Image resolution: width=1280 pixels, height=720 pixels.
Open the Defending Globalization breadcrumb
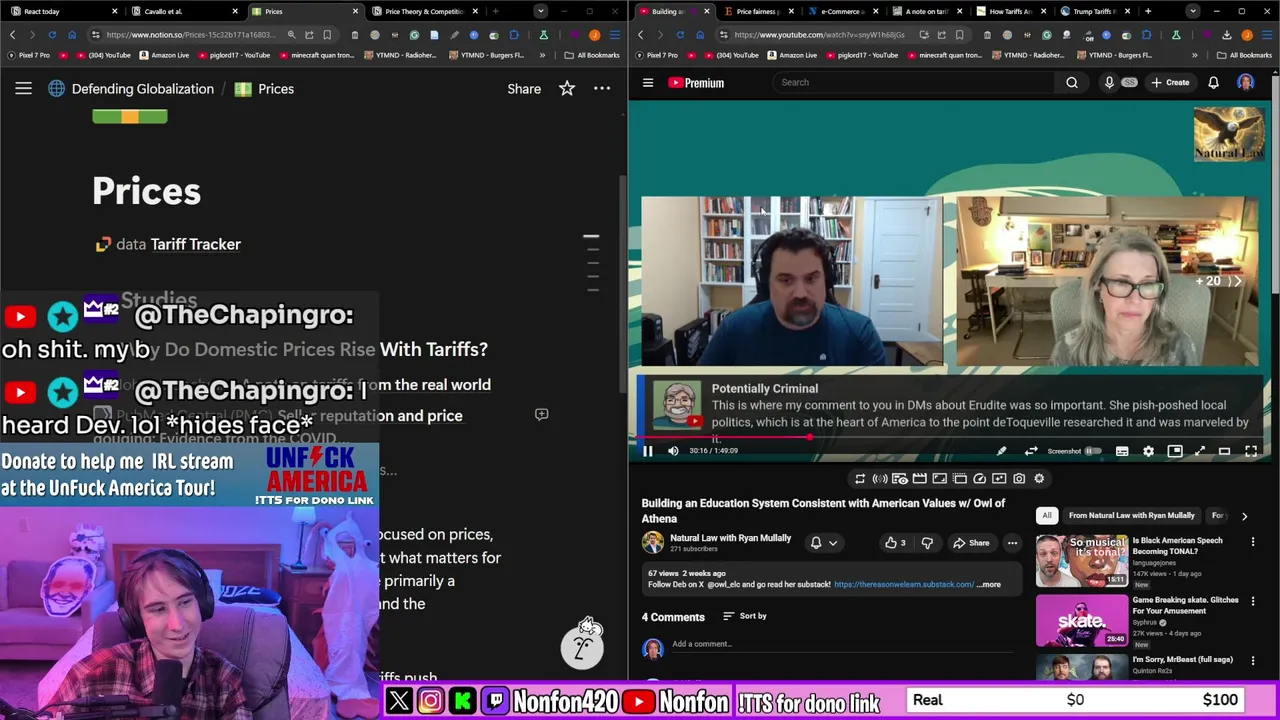point(131,89)
